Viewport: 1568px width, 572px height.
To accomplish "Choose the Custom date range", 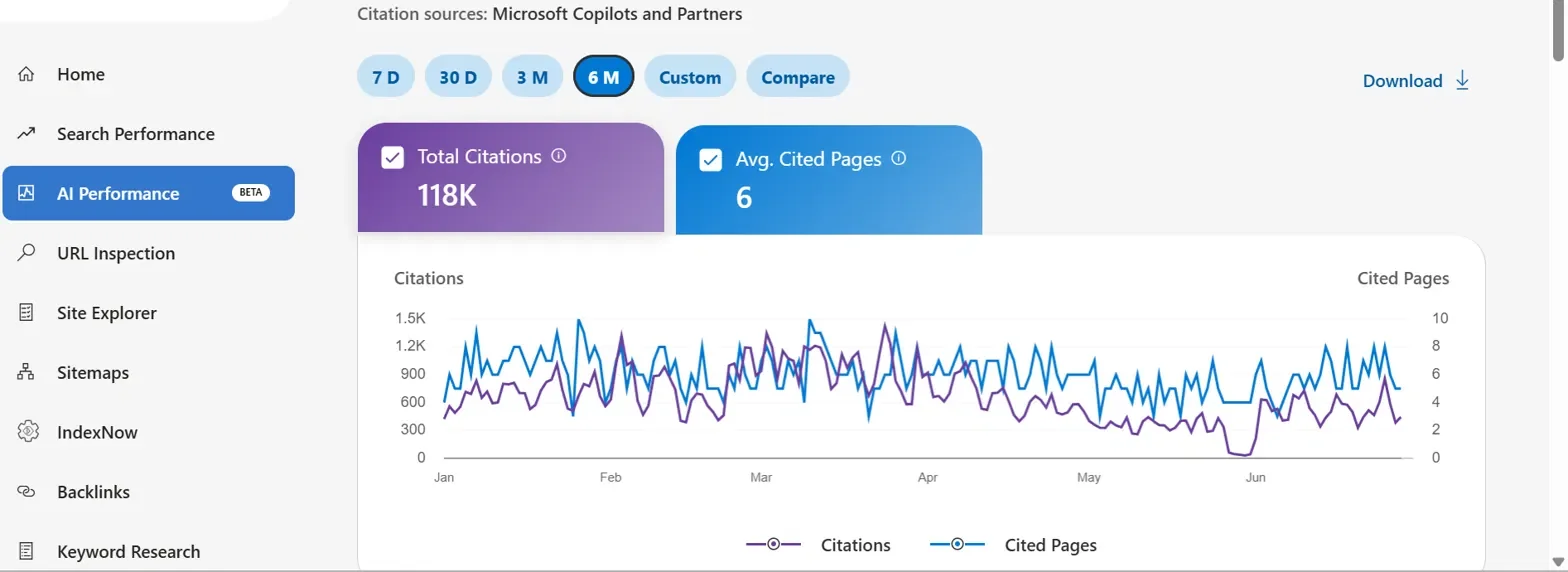I will (690, 77).
